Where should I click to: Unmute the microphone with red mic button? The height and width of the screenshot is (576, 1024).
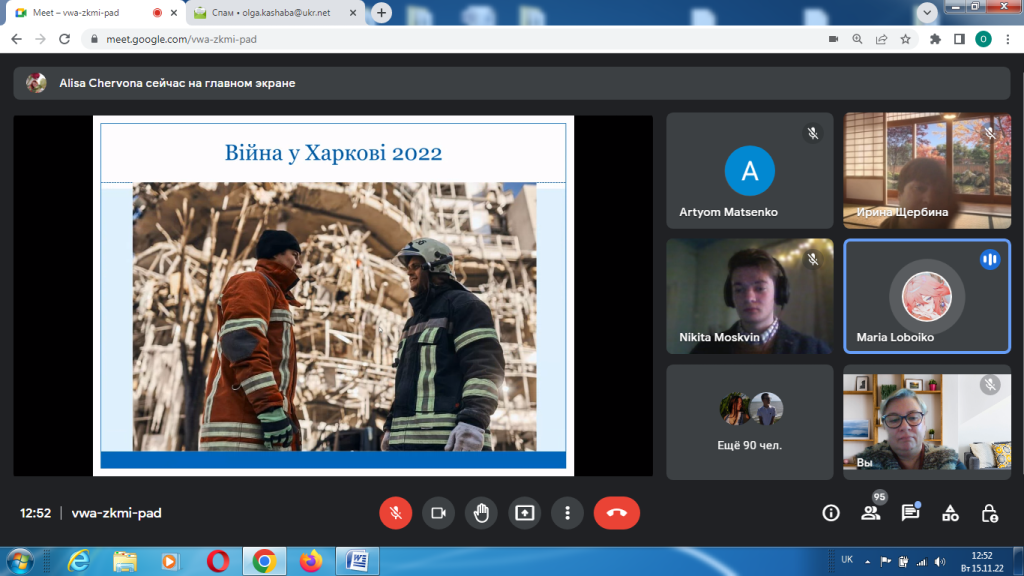(x=395, y=513)
